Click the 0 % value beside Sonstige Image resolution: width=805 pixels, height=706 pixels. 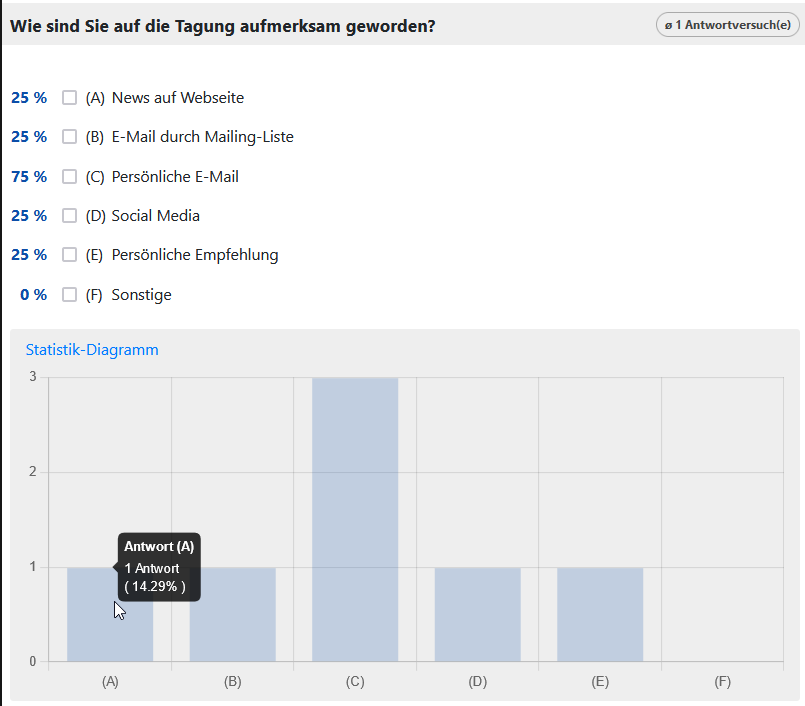coord(33,295)
